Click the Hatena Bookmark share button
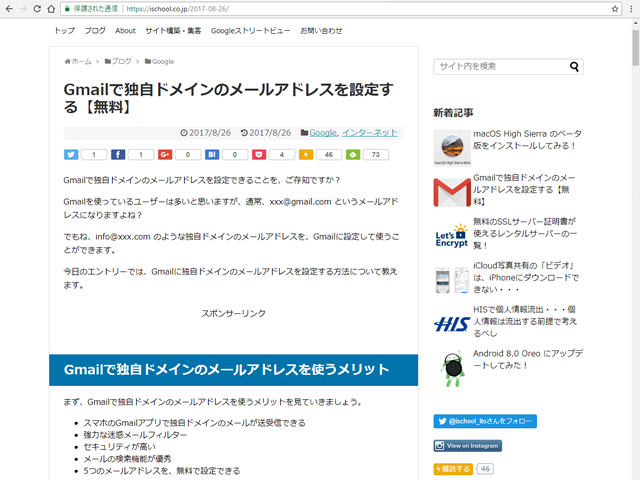 (x=212, y=155)
